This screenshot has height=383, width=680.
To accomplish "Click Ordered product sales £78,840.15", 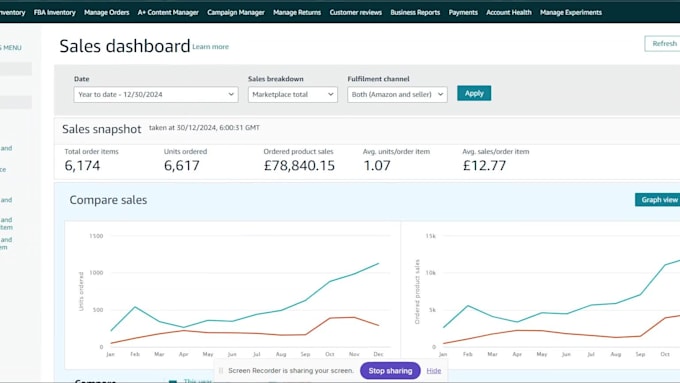I will click(299, 166).
